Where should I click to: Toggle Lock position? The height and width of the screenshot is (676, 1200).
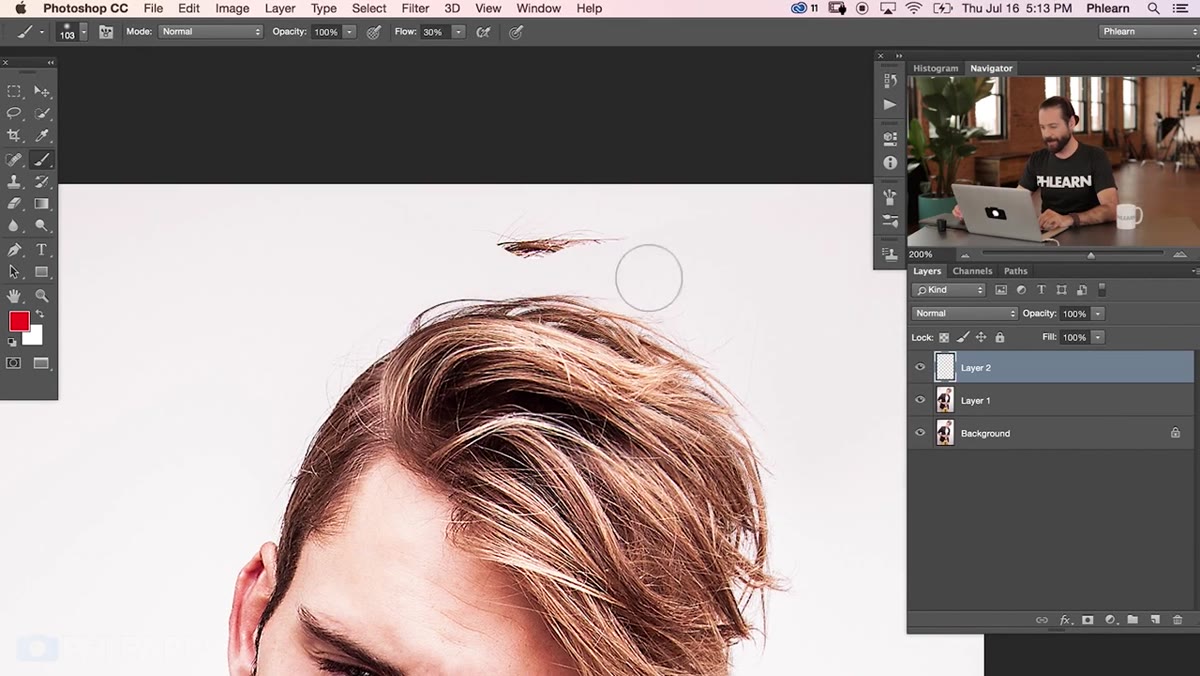pos(981,338)
